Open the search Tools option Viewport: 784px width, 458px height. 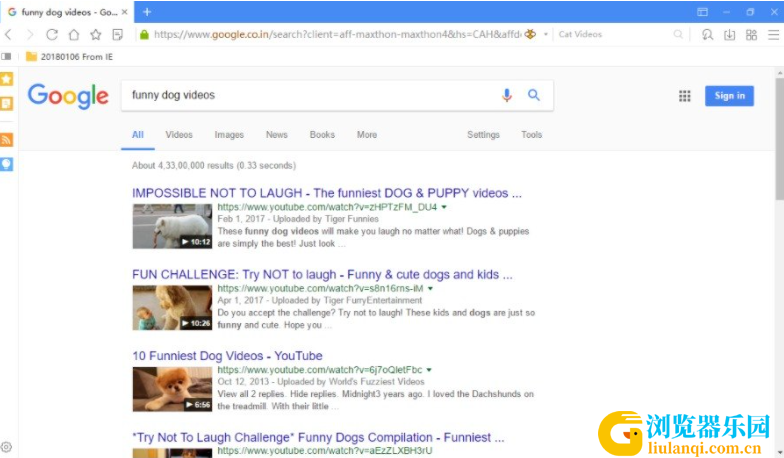532,135
